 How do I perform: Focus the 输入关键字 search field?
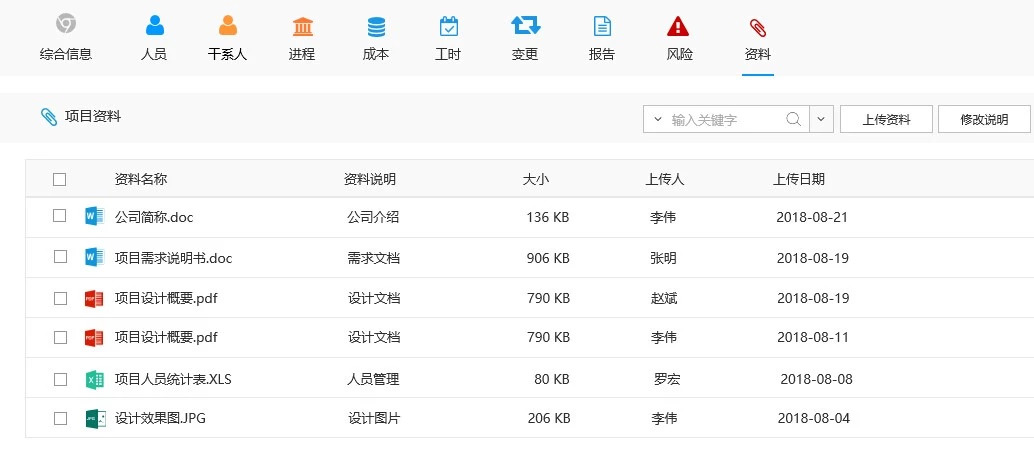[725, 119]
